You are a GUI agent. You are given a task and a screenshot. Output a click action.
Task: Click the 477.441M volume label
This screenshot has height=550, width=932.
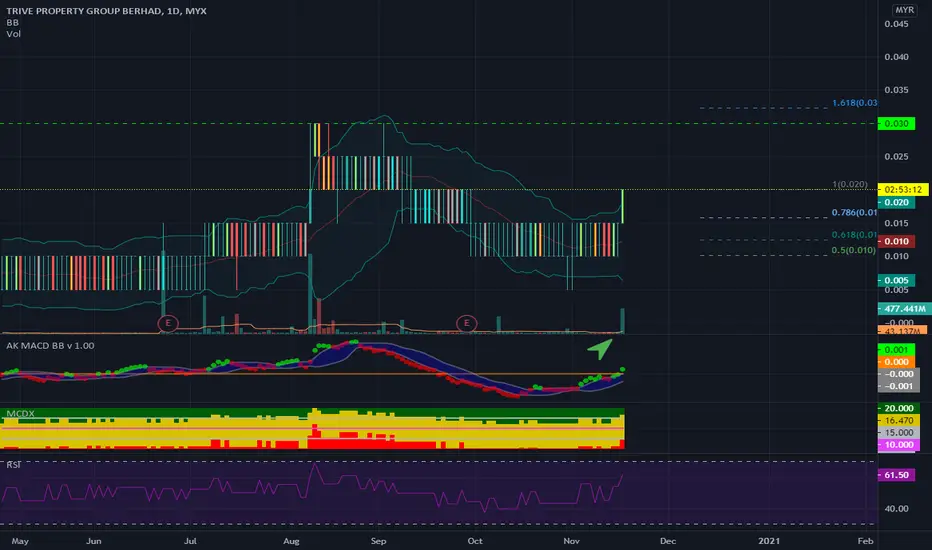[904, 309]
